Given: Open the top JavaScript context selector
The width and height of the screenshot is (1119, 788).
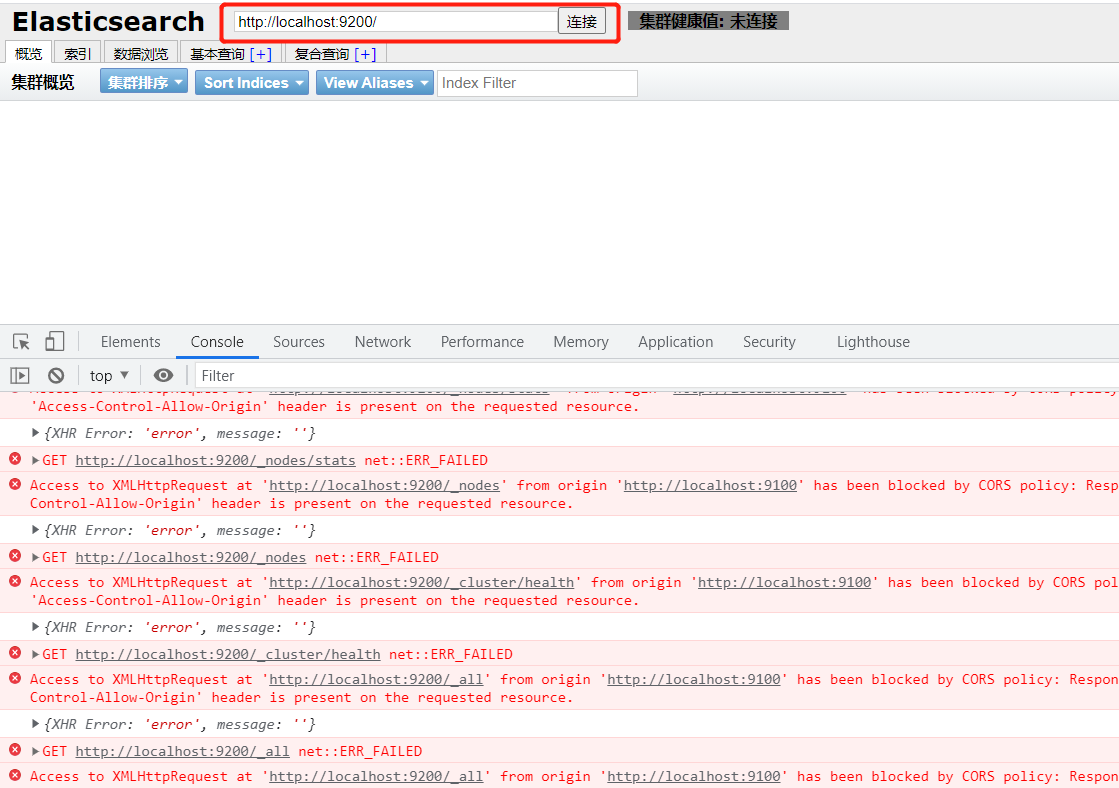Looking at the screenshot, I should (109, 376).
